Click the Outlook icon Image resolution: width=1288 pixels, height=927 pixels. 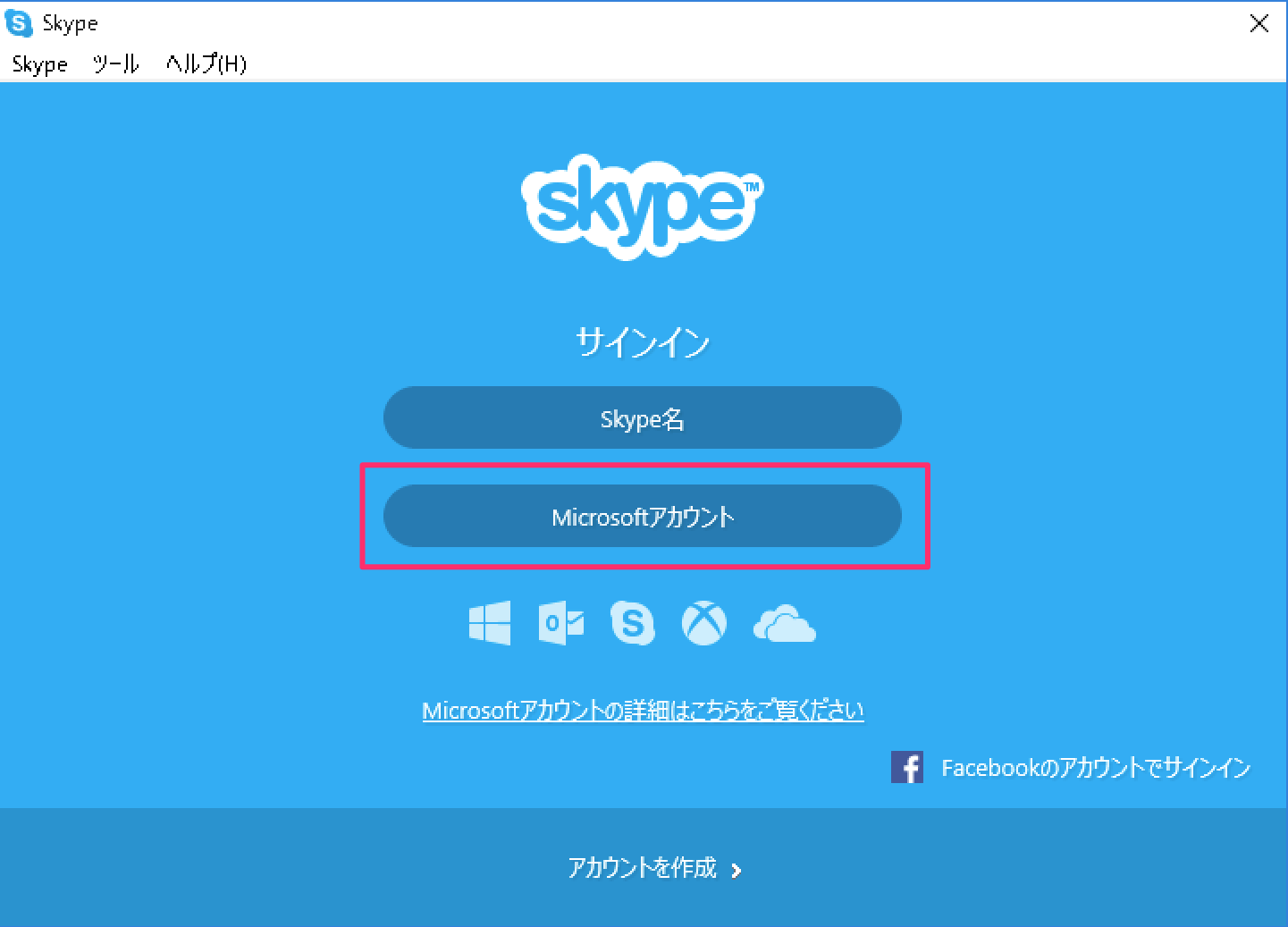pos(561,622)
